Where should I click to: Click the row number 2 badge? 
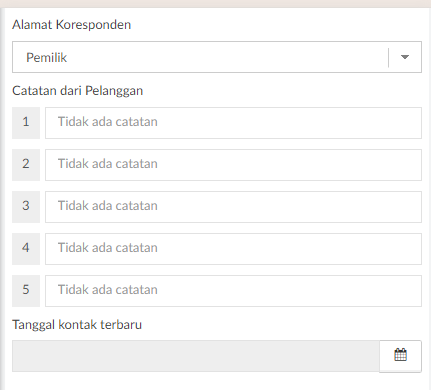click(26, 165)
